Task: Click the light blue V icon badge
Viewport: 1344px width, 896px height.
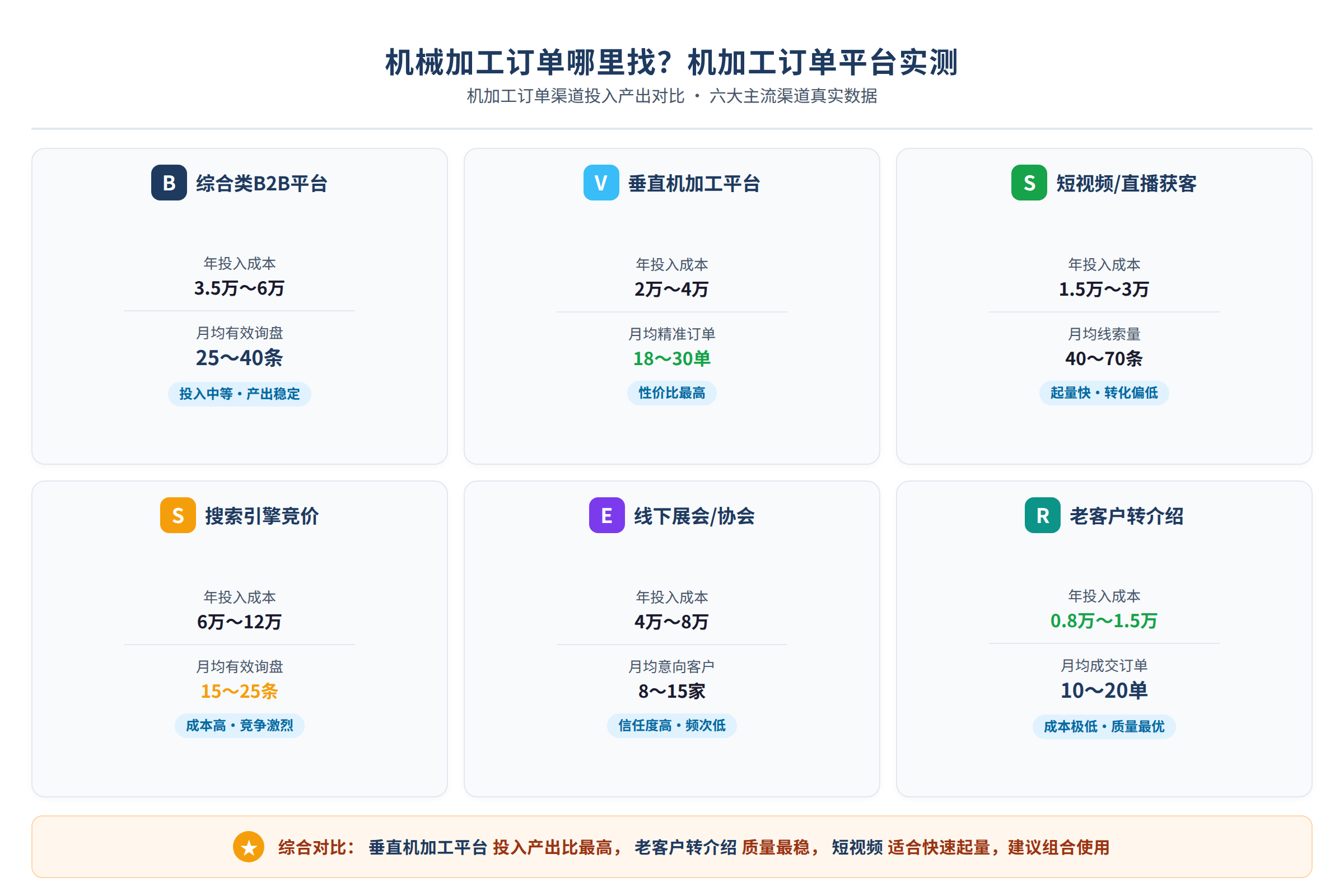Action: [x=601, y=183]
